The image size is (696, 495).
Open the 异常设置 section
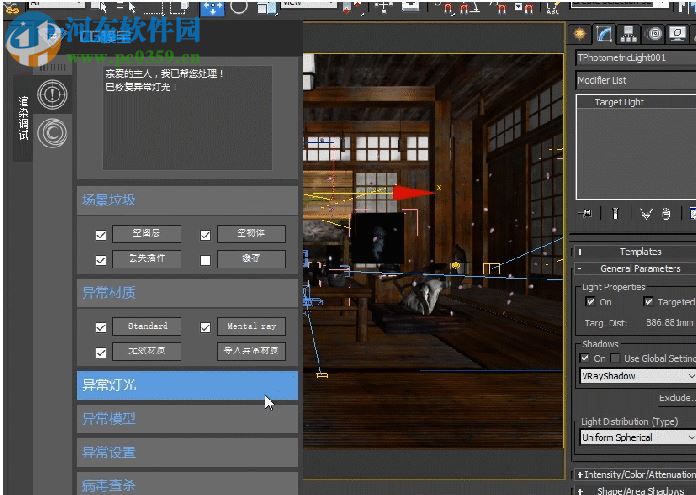pos(187,452)
